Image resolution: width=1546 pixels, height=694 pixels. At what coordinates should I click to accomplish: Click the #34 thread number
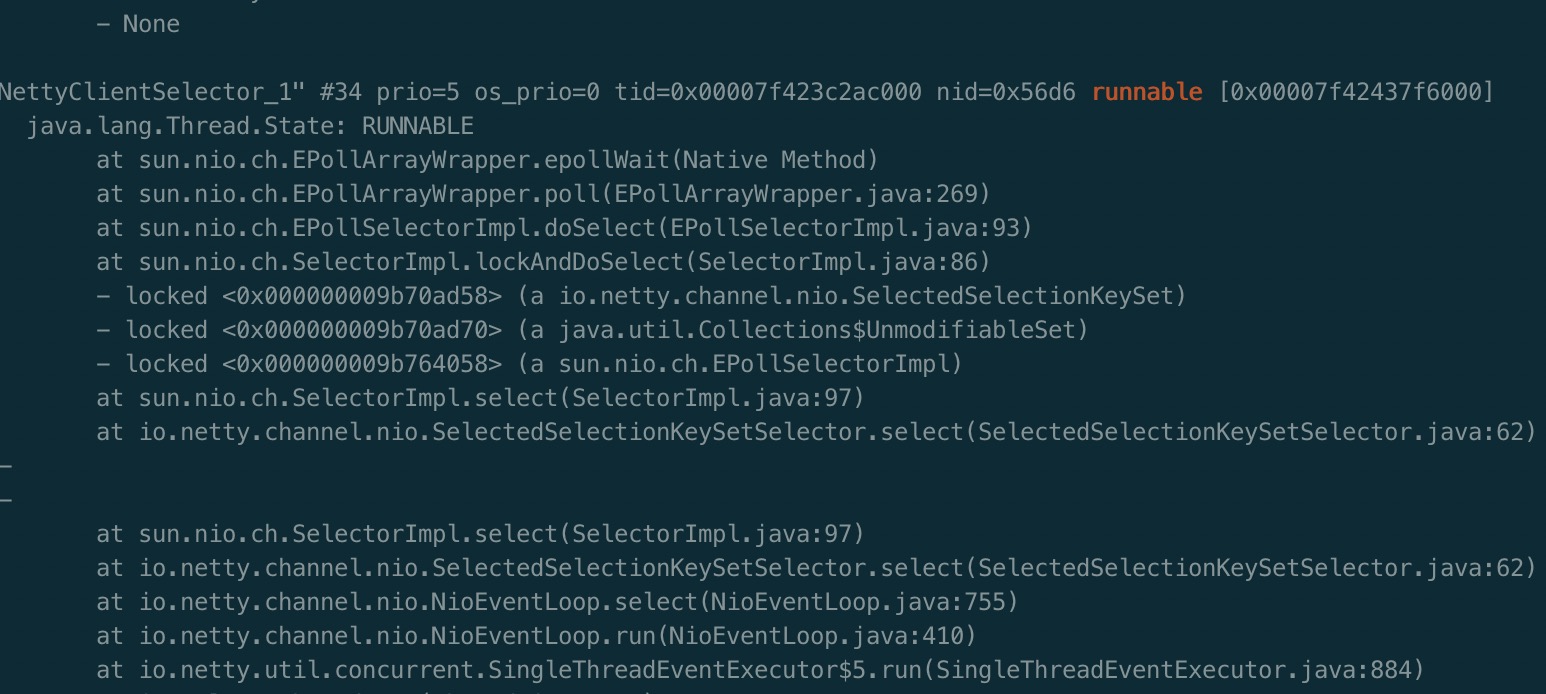341,92
